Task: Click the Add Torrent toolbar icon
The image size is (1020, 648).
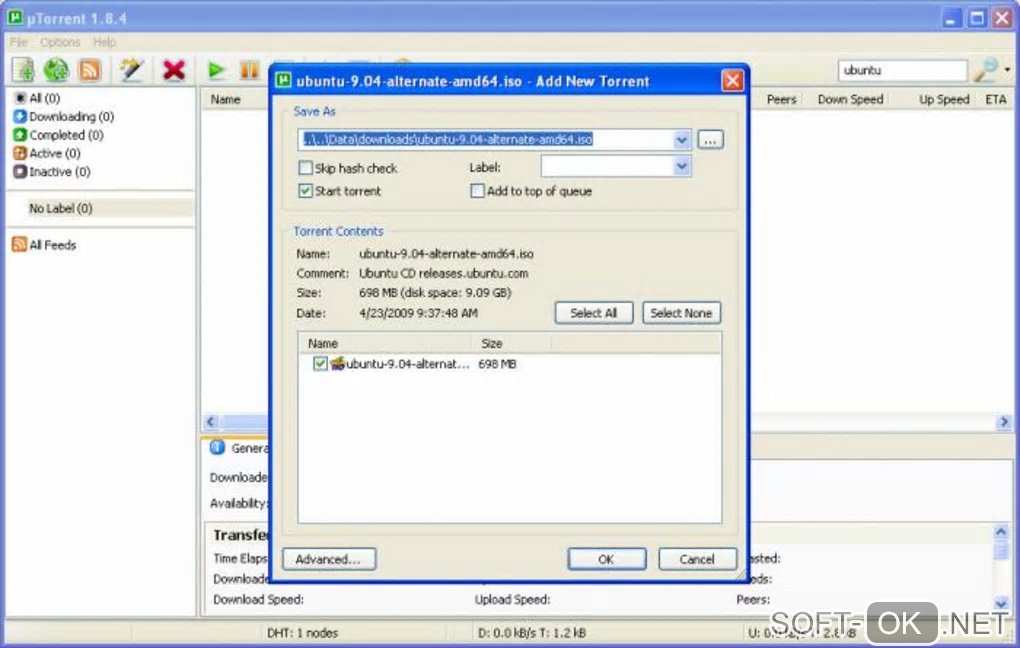Action: click(23, 70)
